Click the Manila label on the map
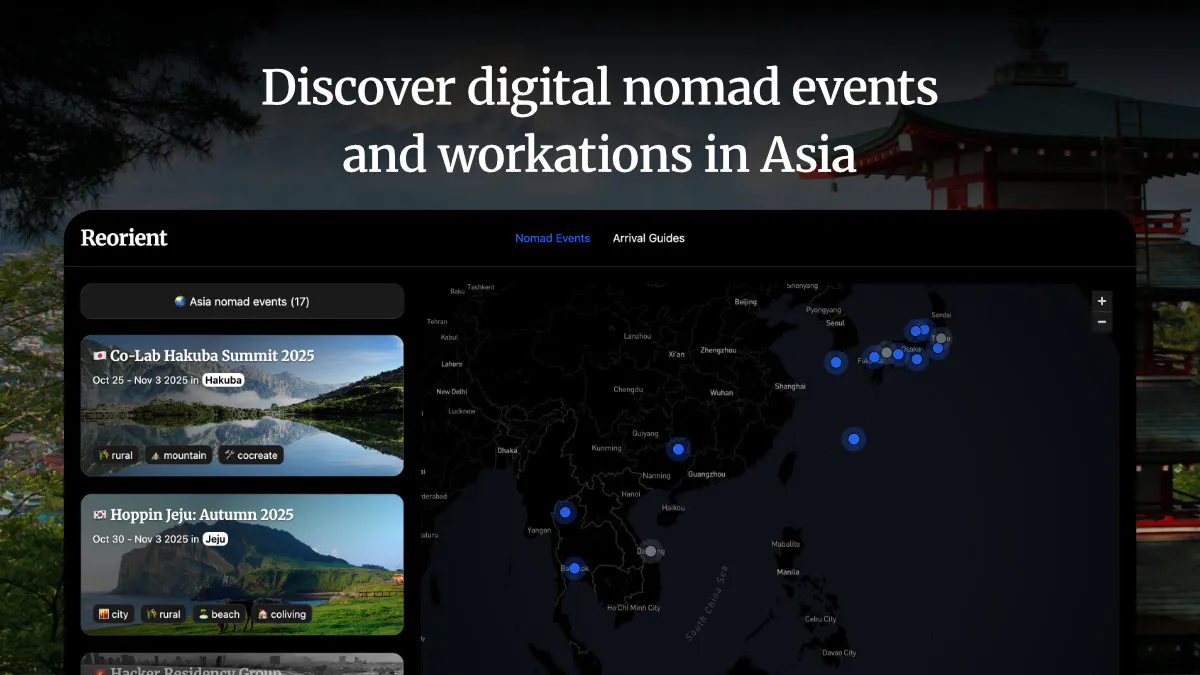 [x=788, y=572]
